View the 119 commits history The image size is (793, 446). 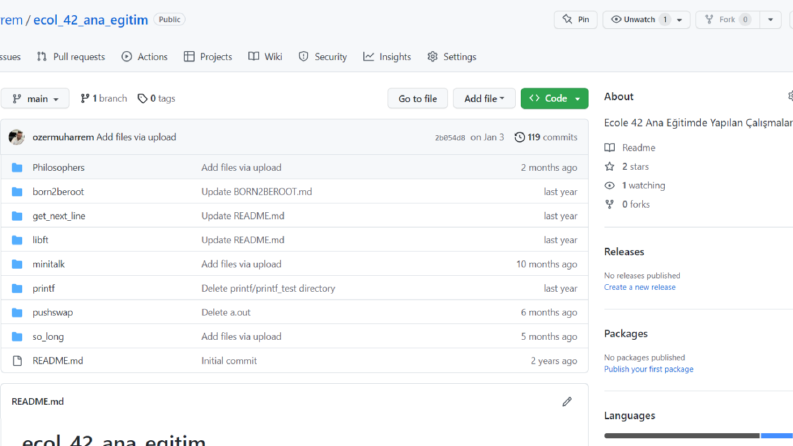[546, 137]
